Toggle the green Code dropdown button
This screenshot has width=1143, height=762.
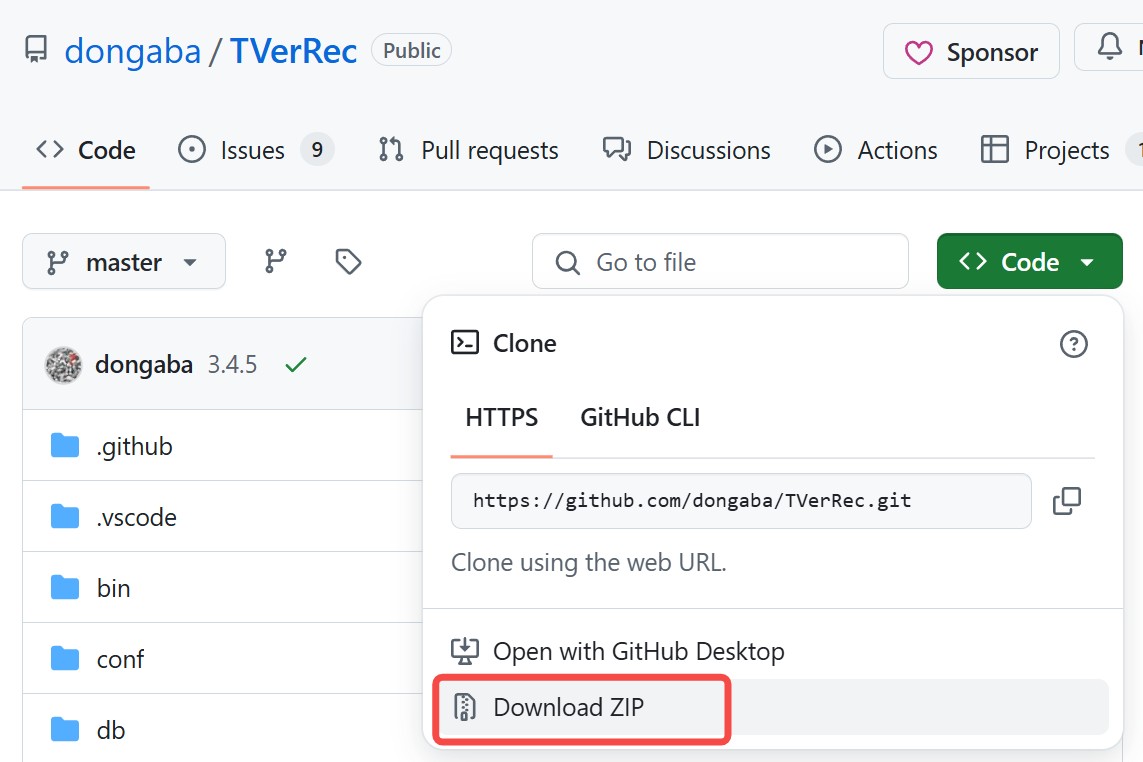(x=1029, y=262)
